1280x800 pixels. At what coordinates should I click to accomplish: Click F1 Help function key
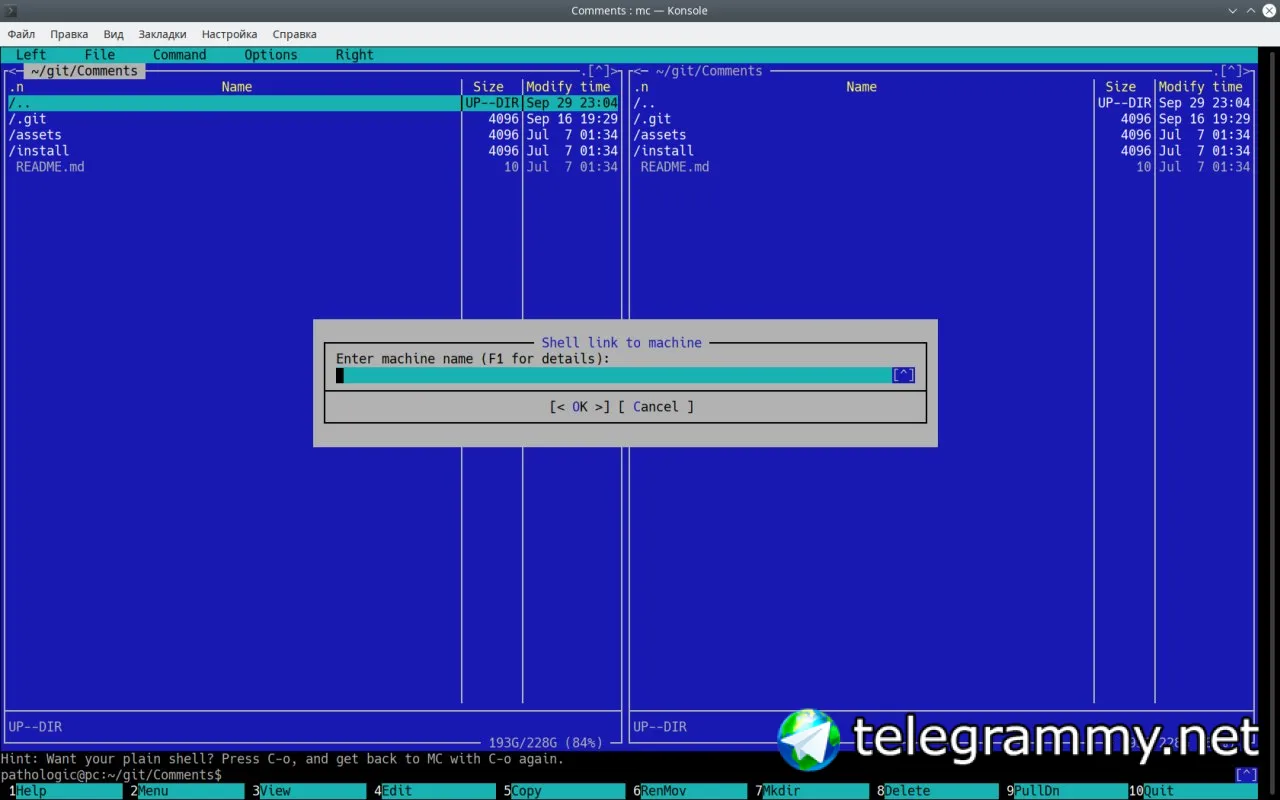[65, 791]
